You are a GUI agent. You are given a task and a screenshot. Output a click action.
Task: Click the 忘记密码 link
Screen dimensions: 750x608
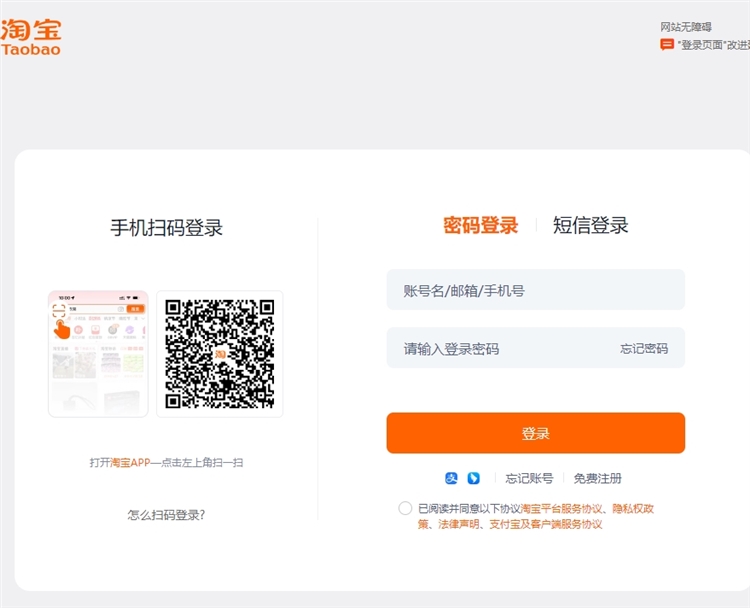click(x=644, y=348)
